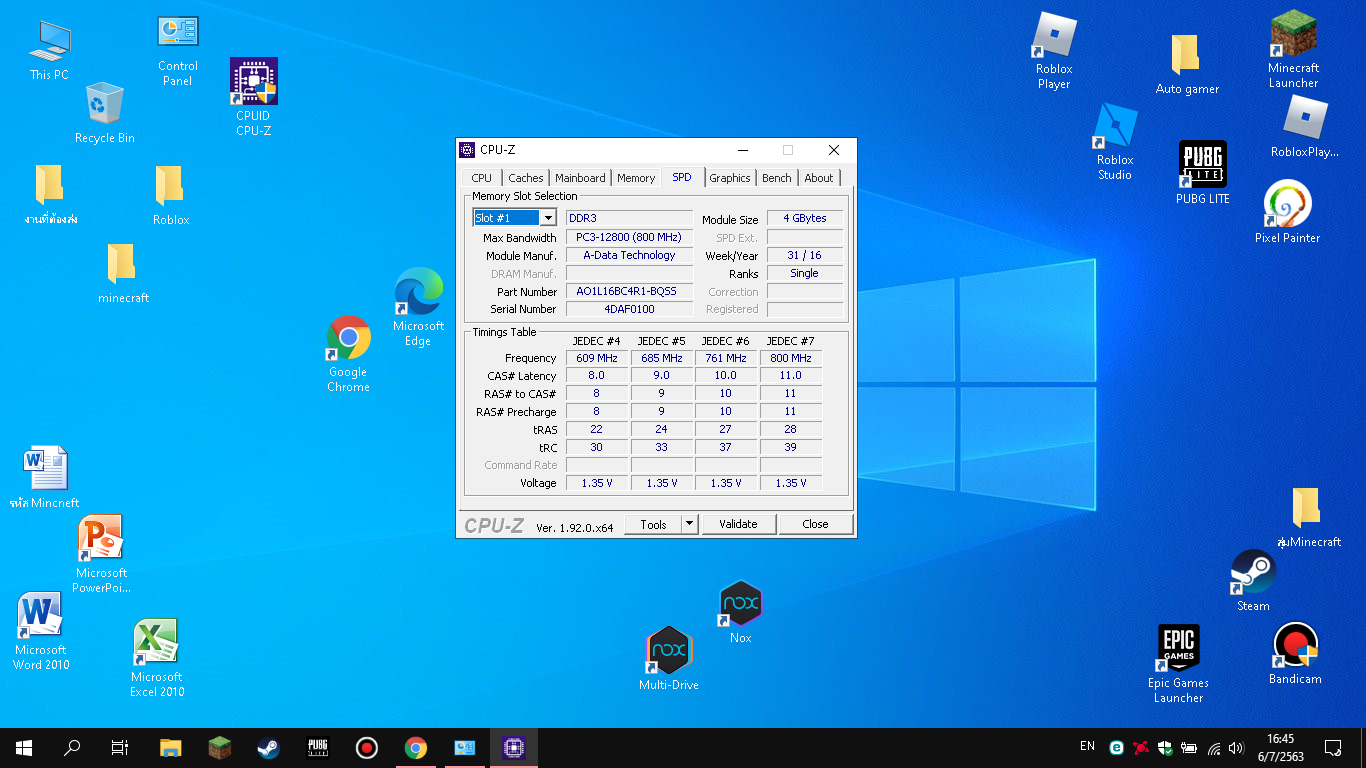Open the Epic Games Launcher icon
Image resolution: width=1366 pixels, height=768 pixels.
tap(1178, 648)
